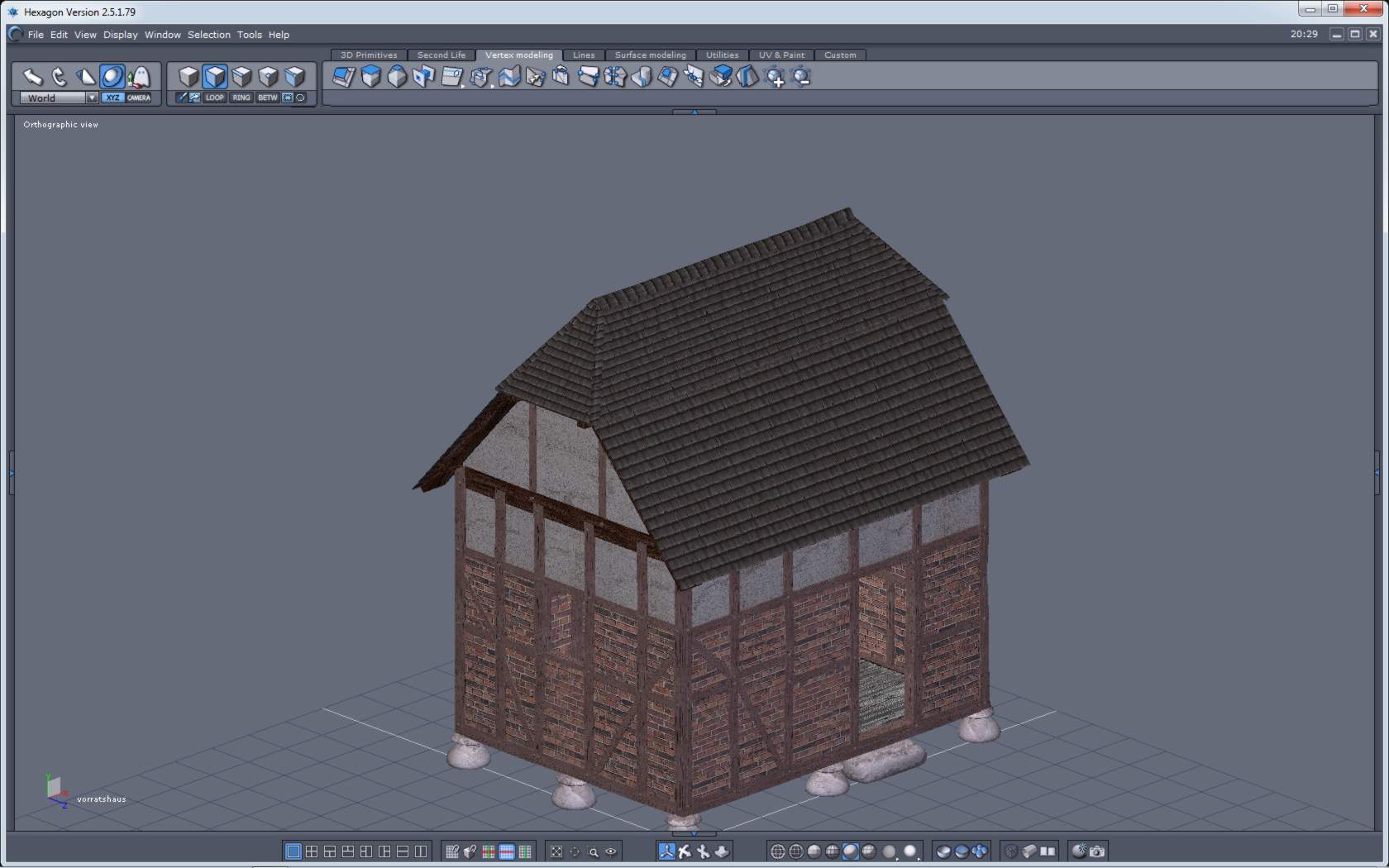The width and height of the screenshot is (1389, 868).
Task: Open the grid options checklist icon
Action: (452, 851)
